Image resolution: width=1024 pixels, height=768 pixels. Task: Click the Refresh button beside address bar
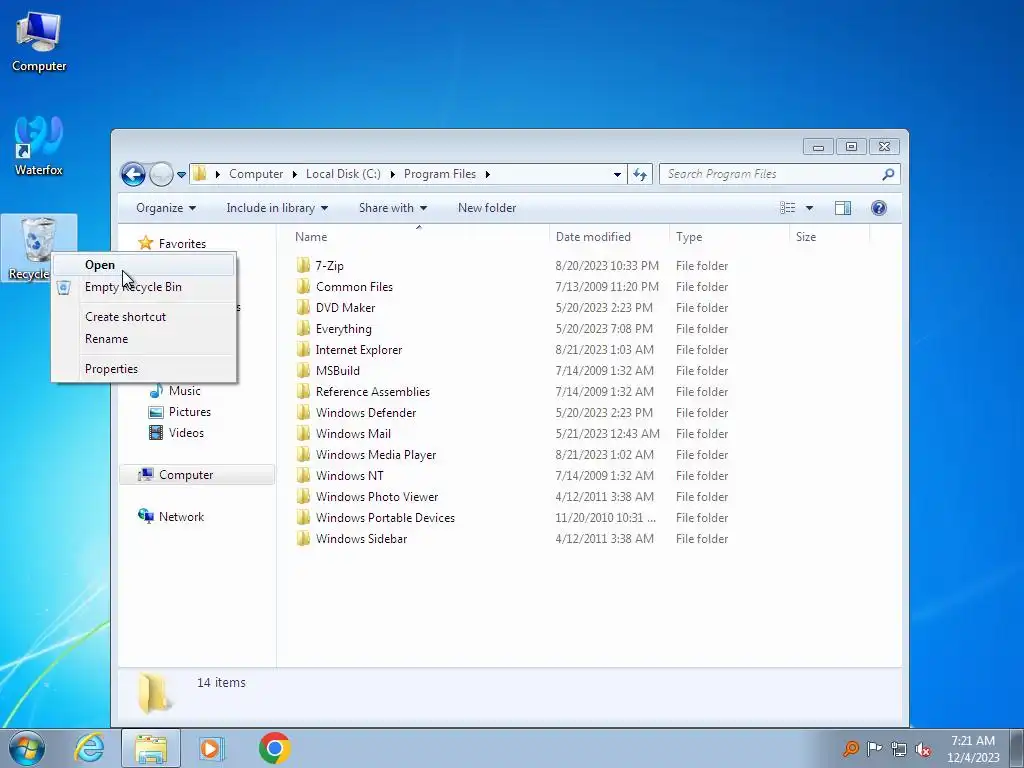[639, 174]
